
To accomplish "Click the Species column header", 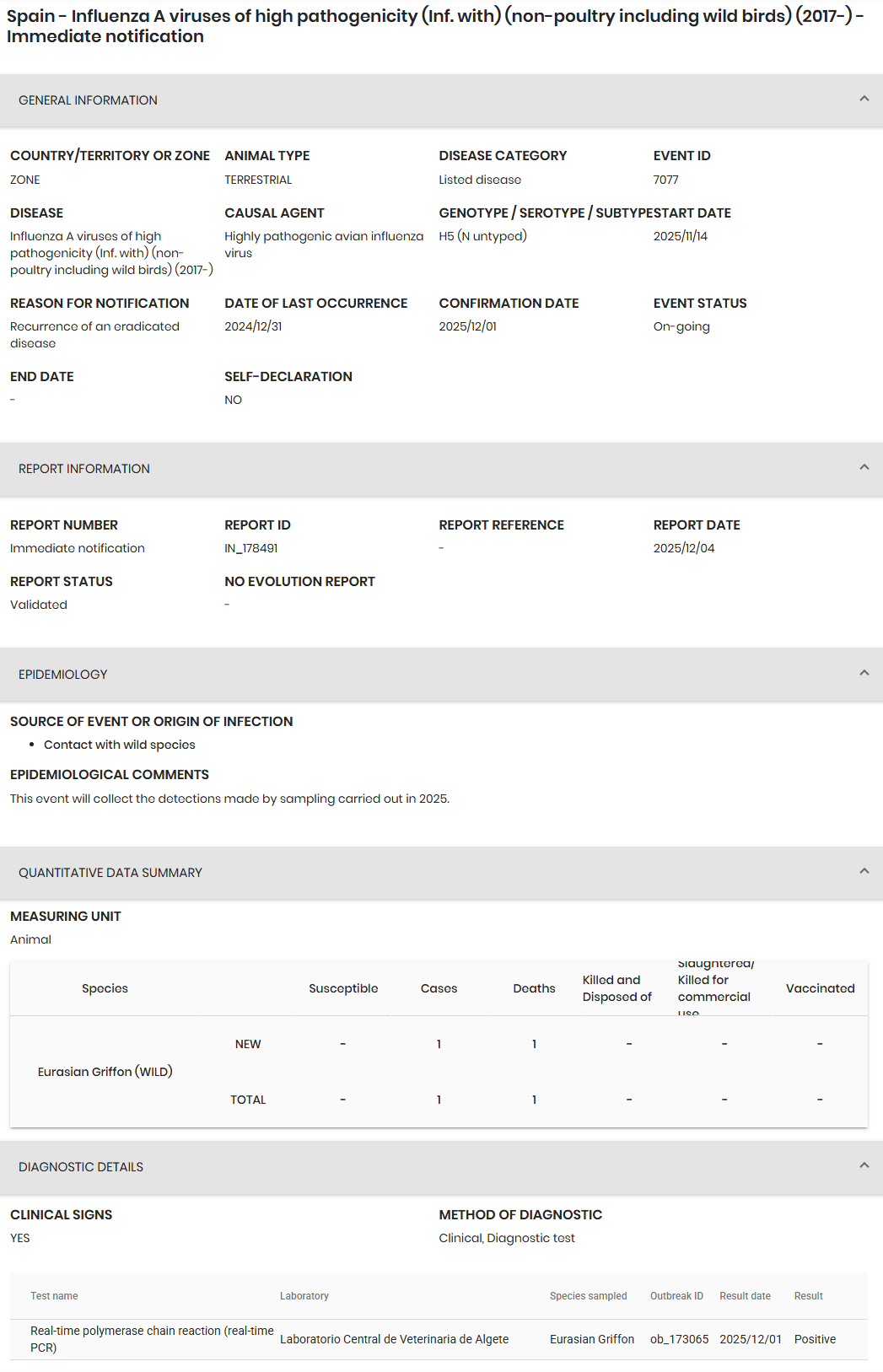I will coord(105,988).
